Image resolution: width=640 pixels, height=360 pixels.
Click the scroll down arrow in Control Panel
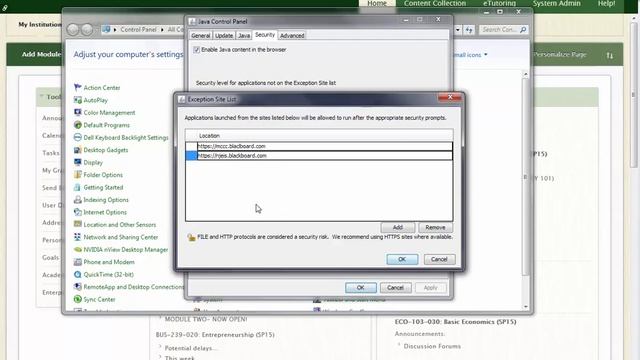pyautogui.click(x=526, y=307)
